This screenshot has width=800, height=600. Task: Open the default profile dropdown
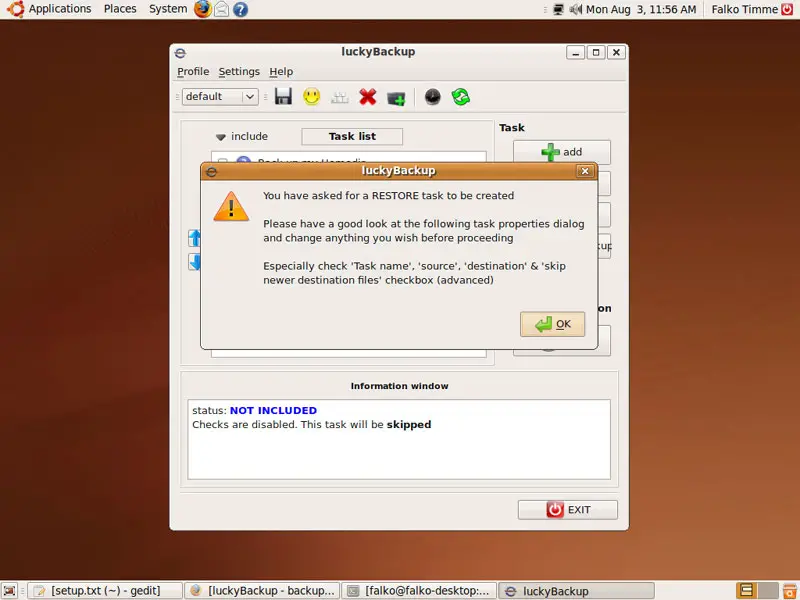220,96
